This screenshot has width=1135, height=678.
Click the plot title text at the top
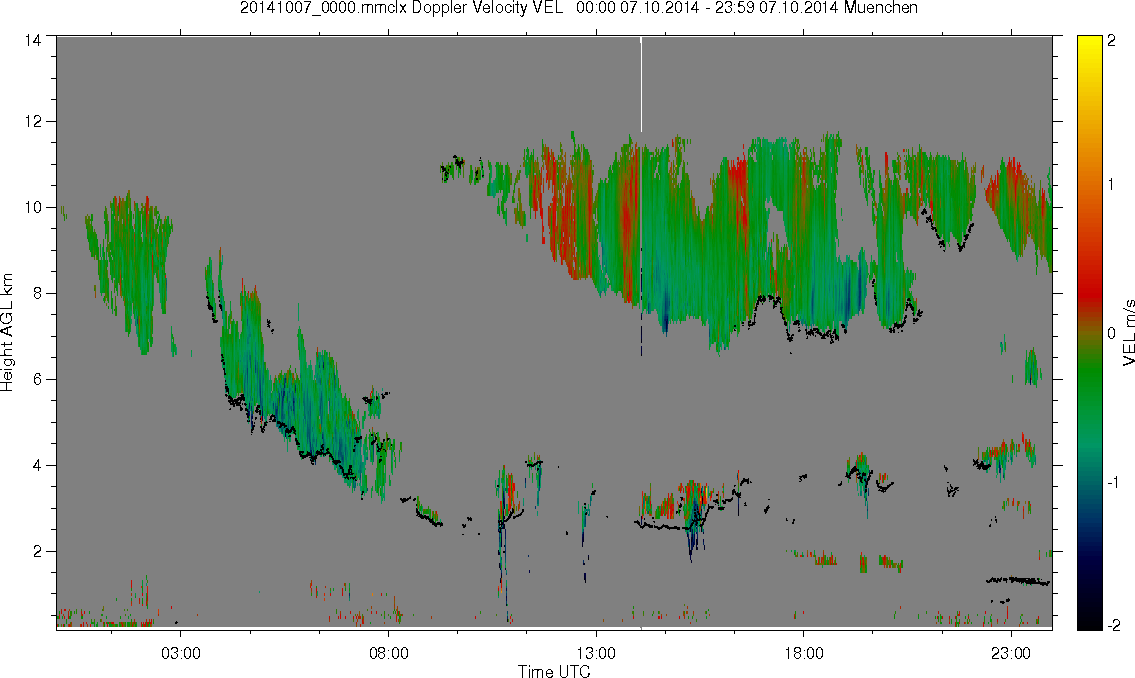pyautogui.click(x=578, y=8)
